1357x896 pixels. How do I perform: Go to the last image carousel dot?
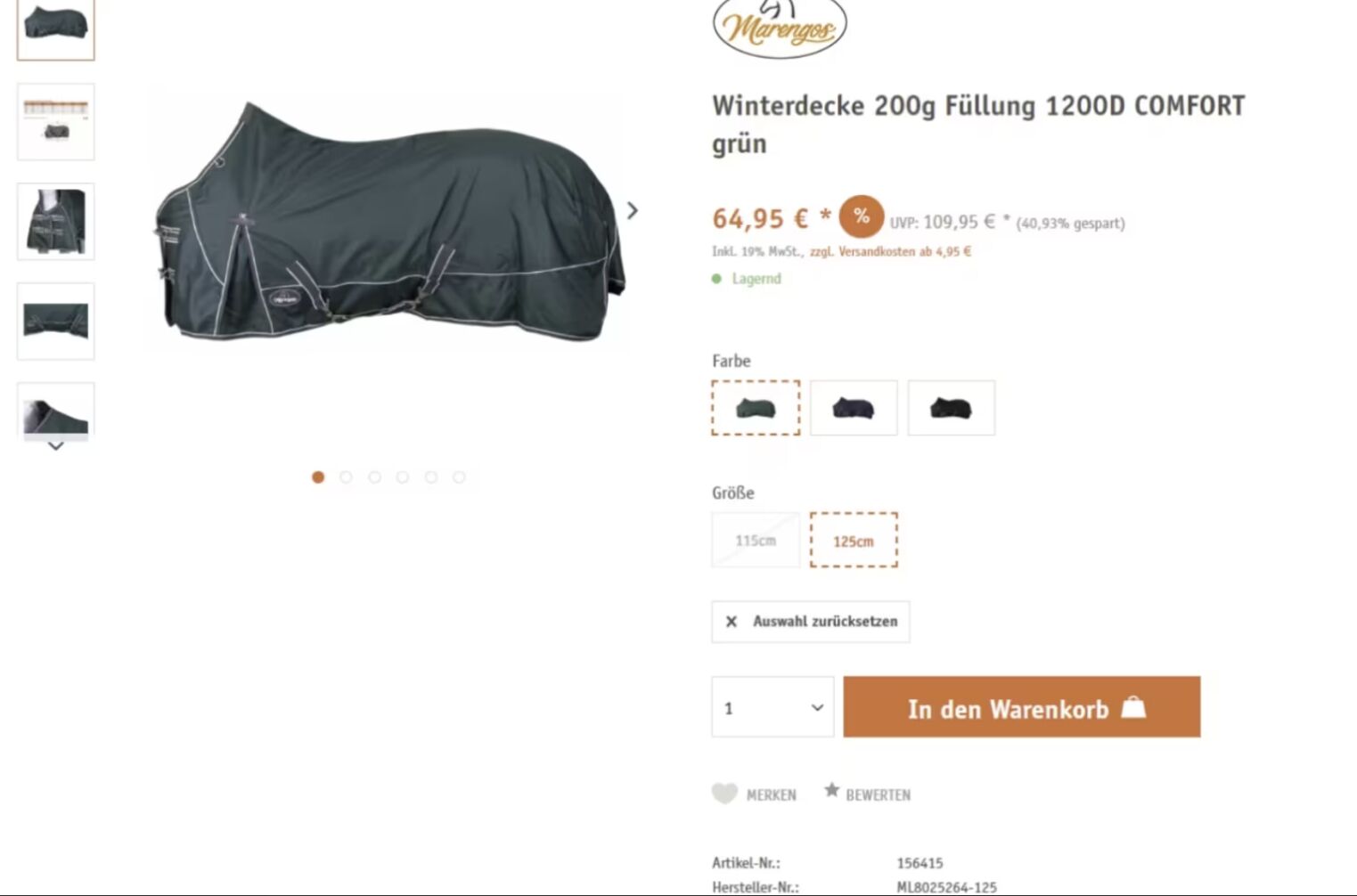click(459, 477)
